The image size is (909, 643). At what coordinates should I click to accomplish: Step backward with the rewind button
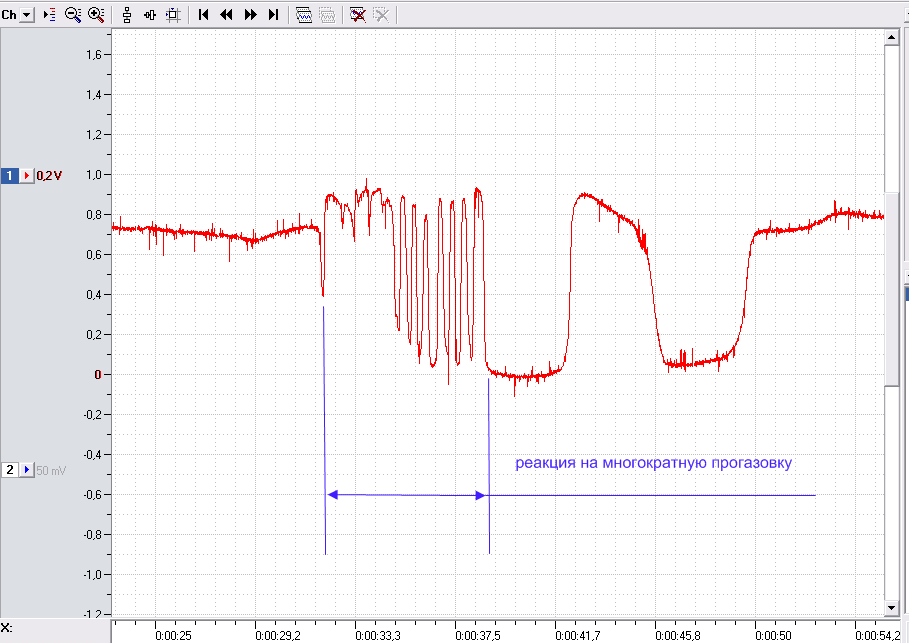pos(226,15)
